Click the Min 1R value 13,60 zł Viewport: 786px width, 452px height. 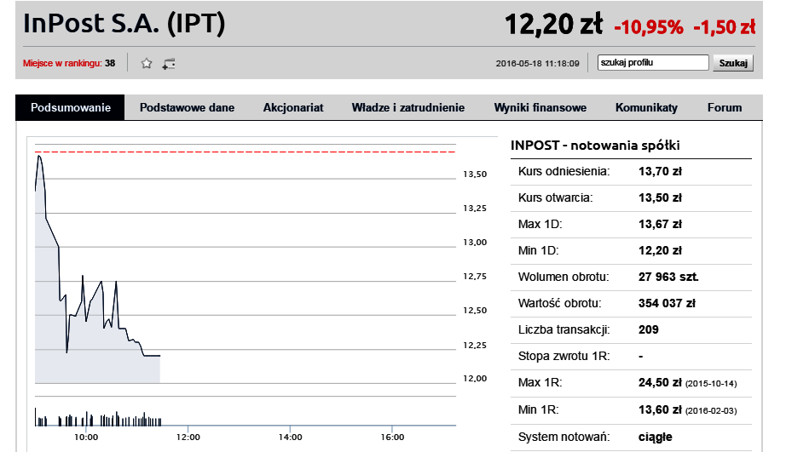660,410
